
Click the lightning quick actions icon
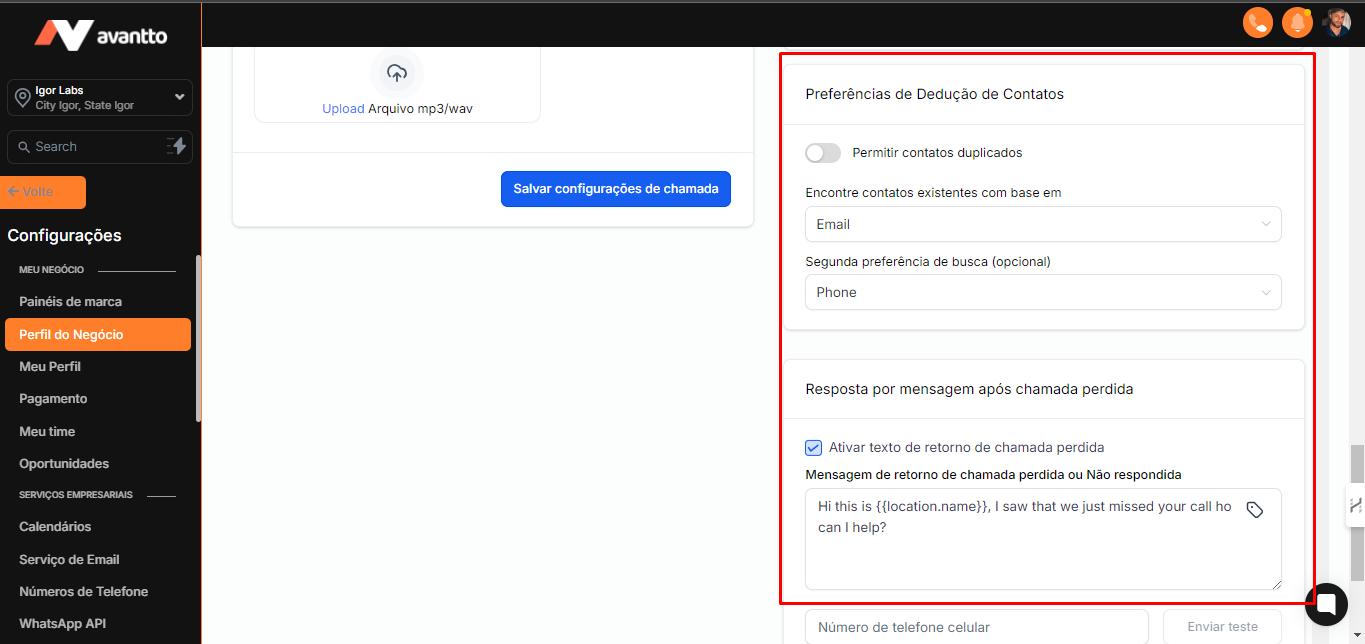click(177, 146)
